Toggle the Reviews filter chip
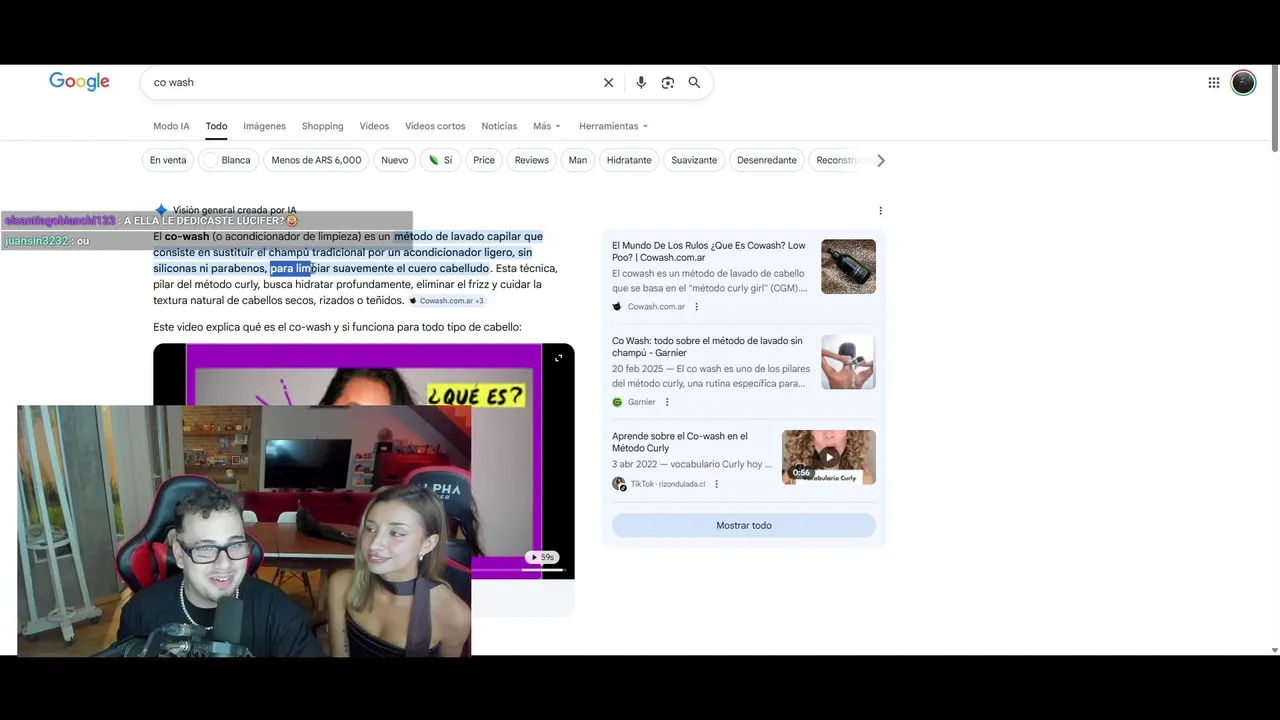This screenshot has height=720, width=1280. click(x=531, y=160)
